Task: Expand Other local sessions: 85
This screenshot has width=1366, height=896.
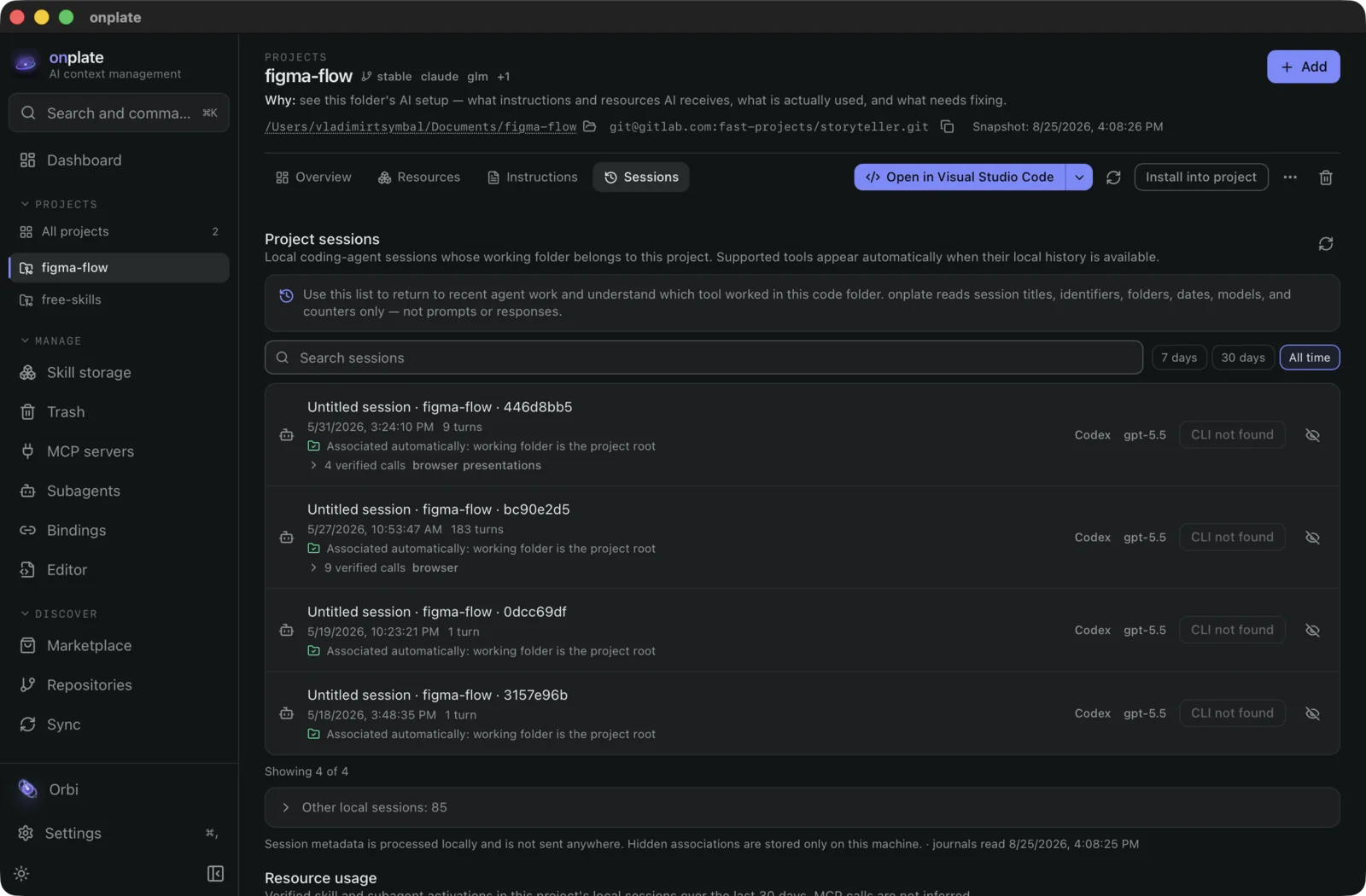Action: coord(802,807)
